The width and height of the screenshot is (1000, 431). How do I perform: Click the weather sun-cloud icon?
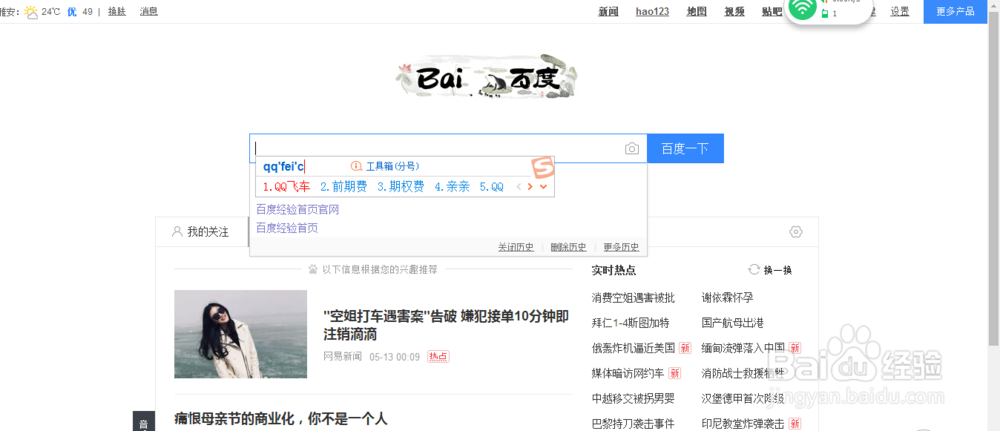31,11
